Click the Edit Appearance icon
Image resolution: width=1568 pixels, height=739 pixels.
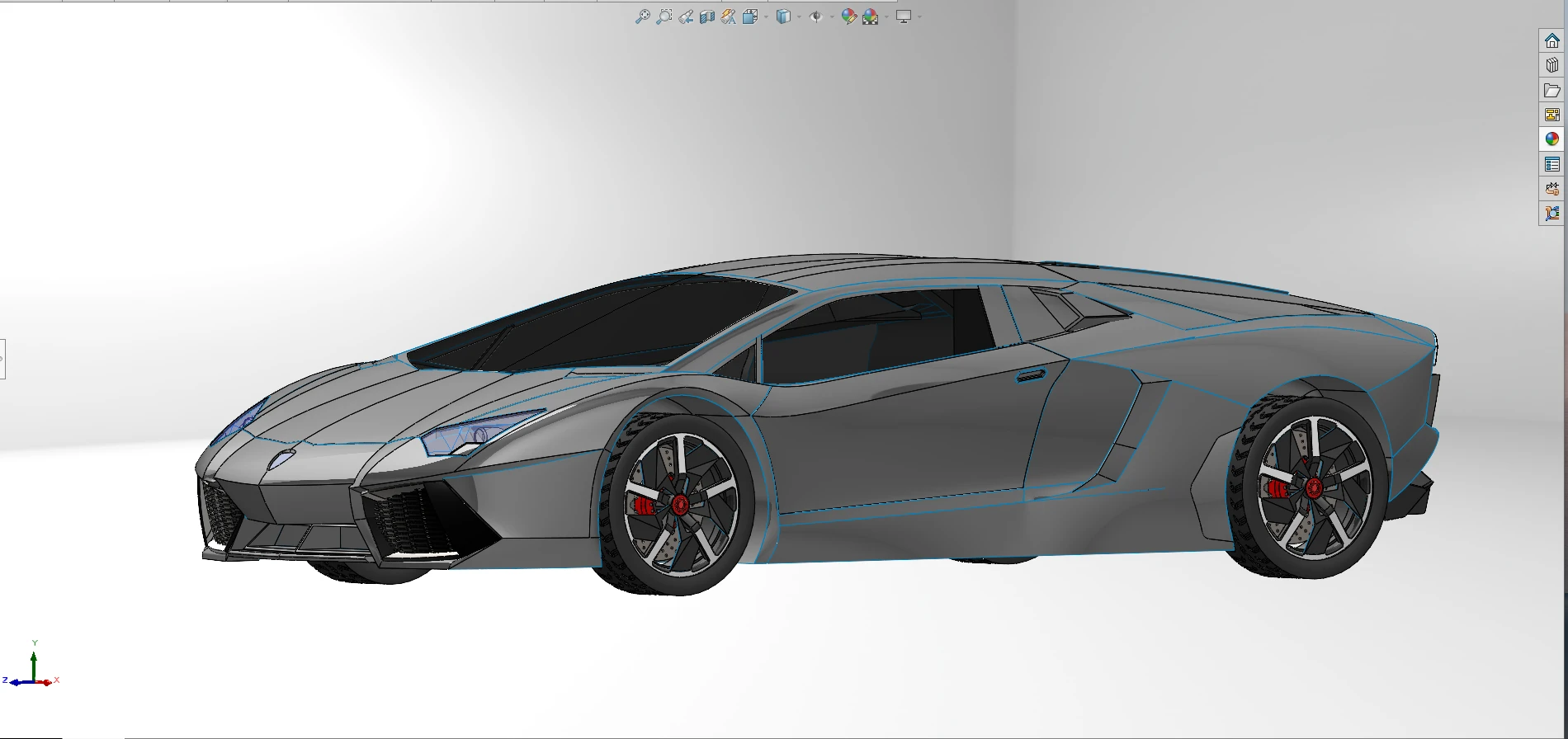[849, 16]
